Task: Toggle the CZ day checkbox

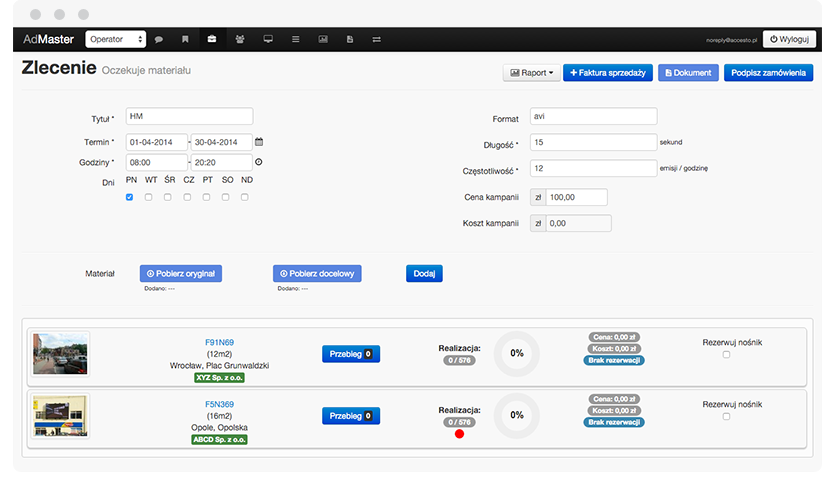Action: click(x=187, y=197)
